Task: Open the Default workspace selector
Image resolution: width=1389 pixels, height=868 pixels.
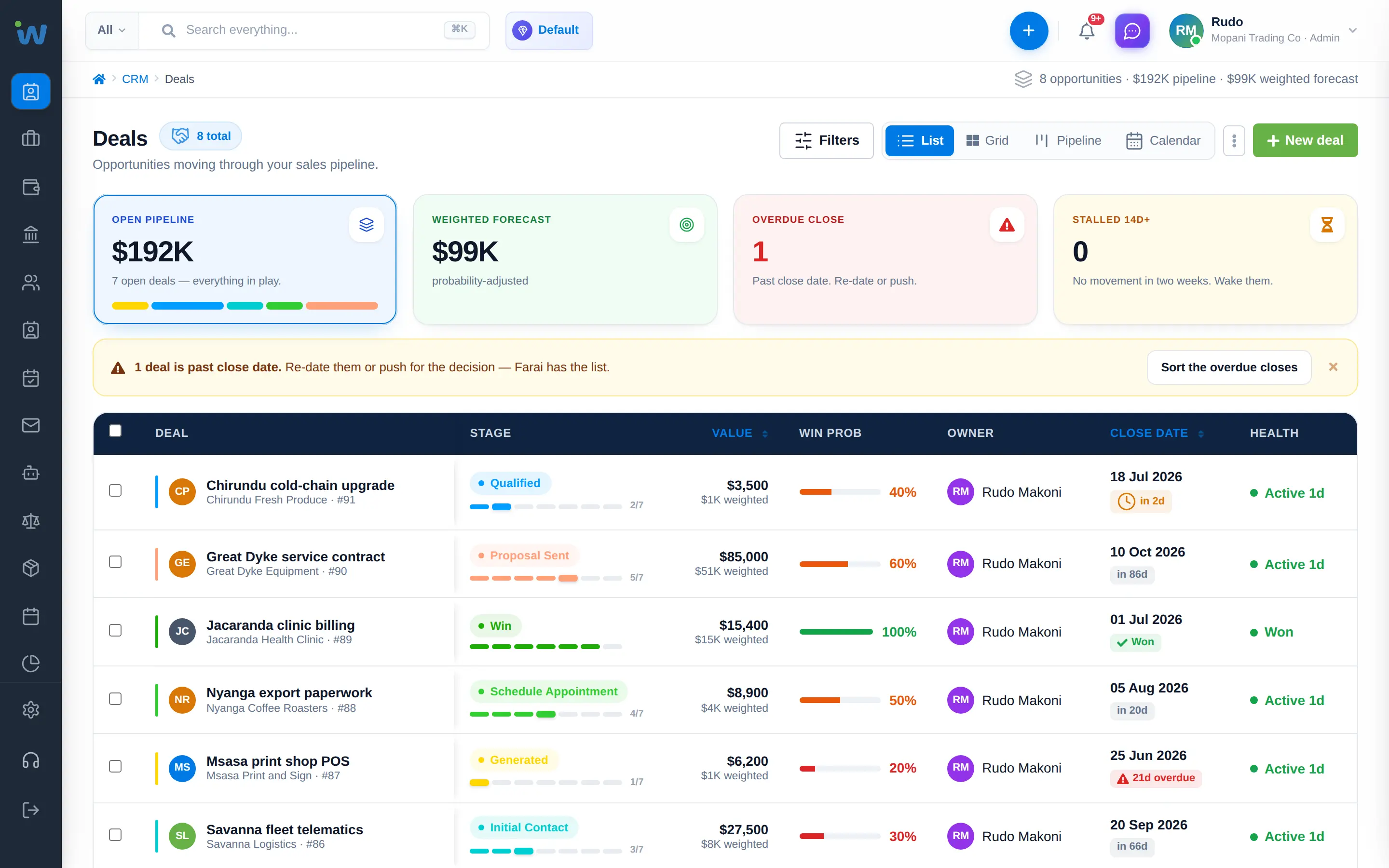Action: click(549, 30)
